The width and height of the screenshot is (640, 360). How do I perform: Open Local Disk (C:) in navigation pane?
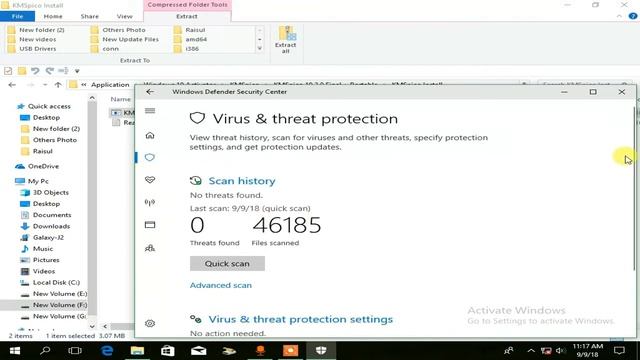[x=56, y=282]
